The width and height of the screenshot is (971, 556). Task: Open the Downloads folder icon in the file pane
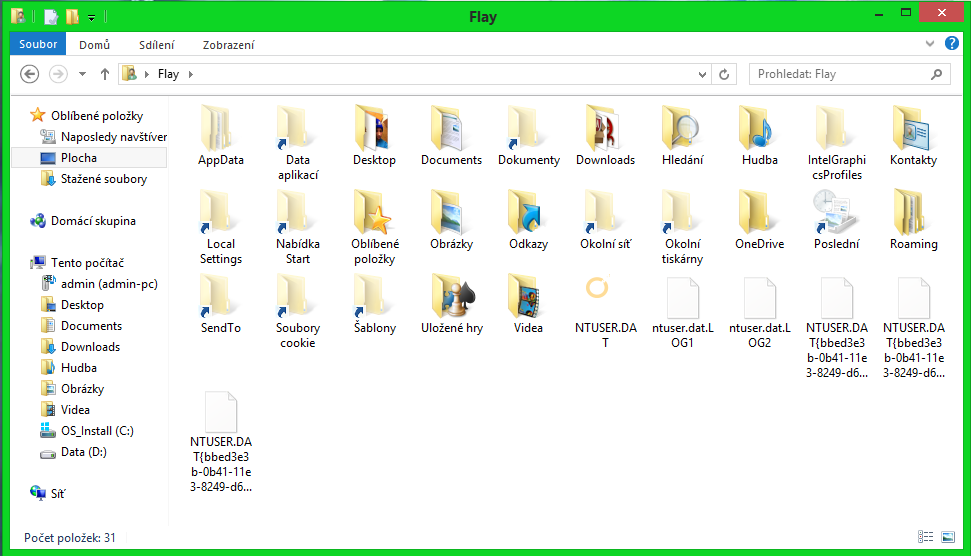click(605, 136)
